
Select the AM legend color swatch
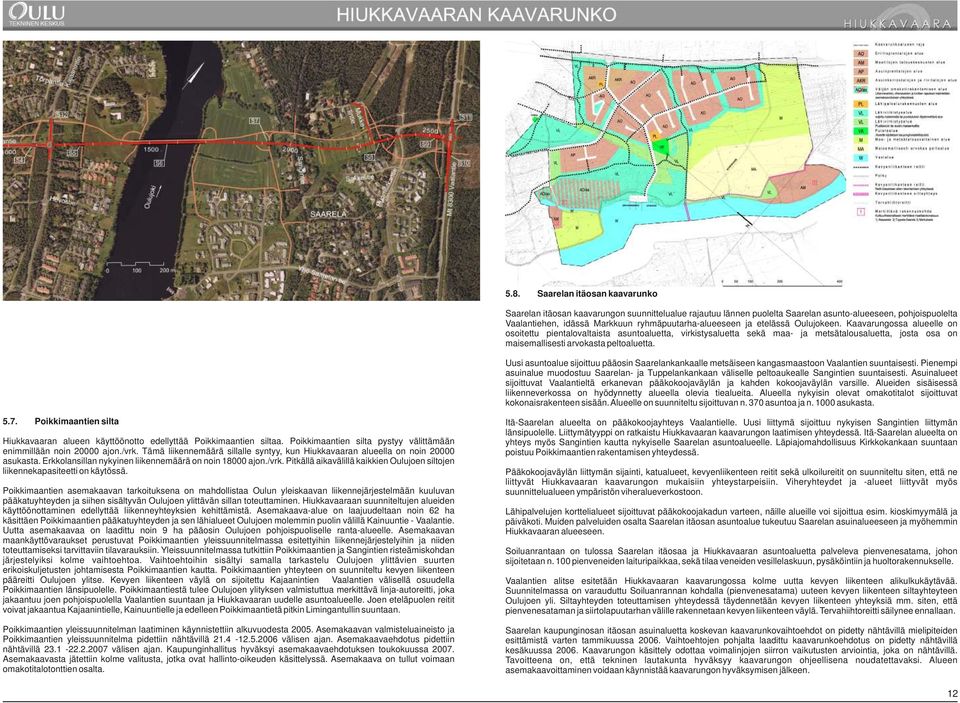point(861,62)
